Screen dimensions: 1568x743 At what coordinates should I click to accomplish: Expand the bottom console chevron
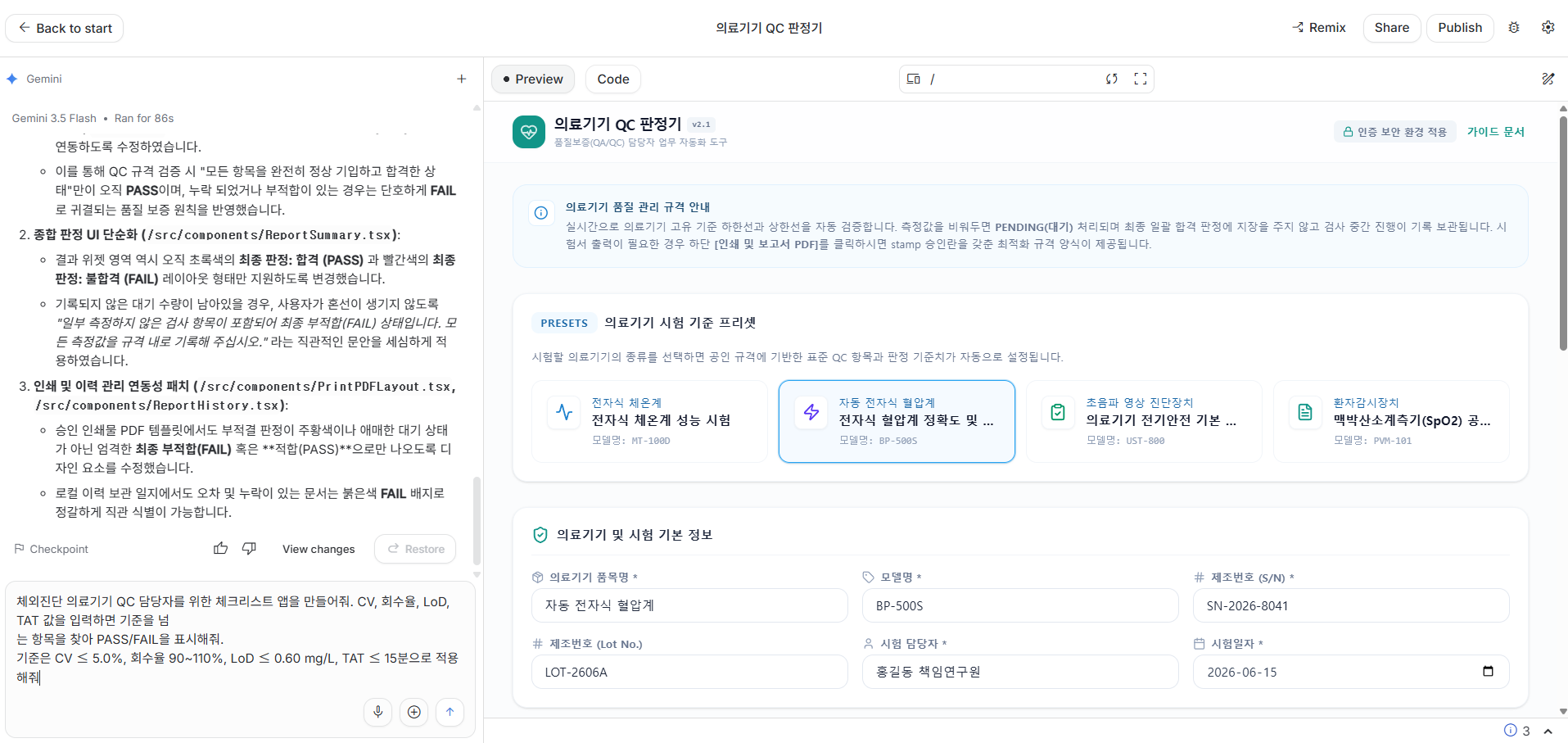click(x=1548, y=731)
